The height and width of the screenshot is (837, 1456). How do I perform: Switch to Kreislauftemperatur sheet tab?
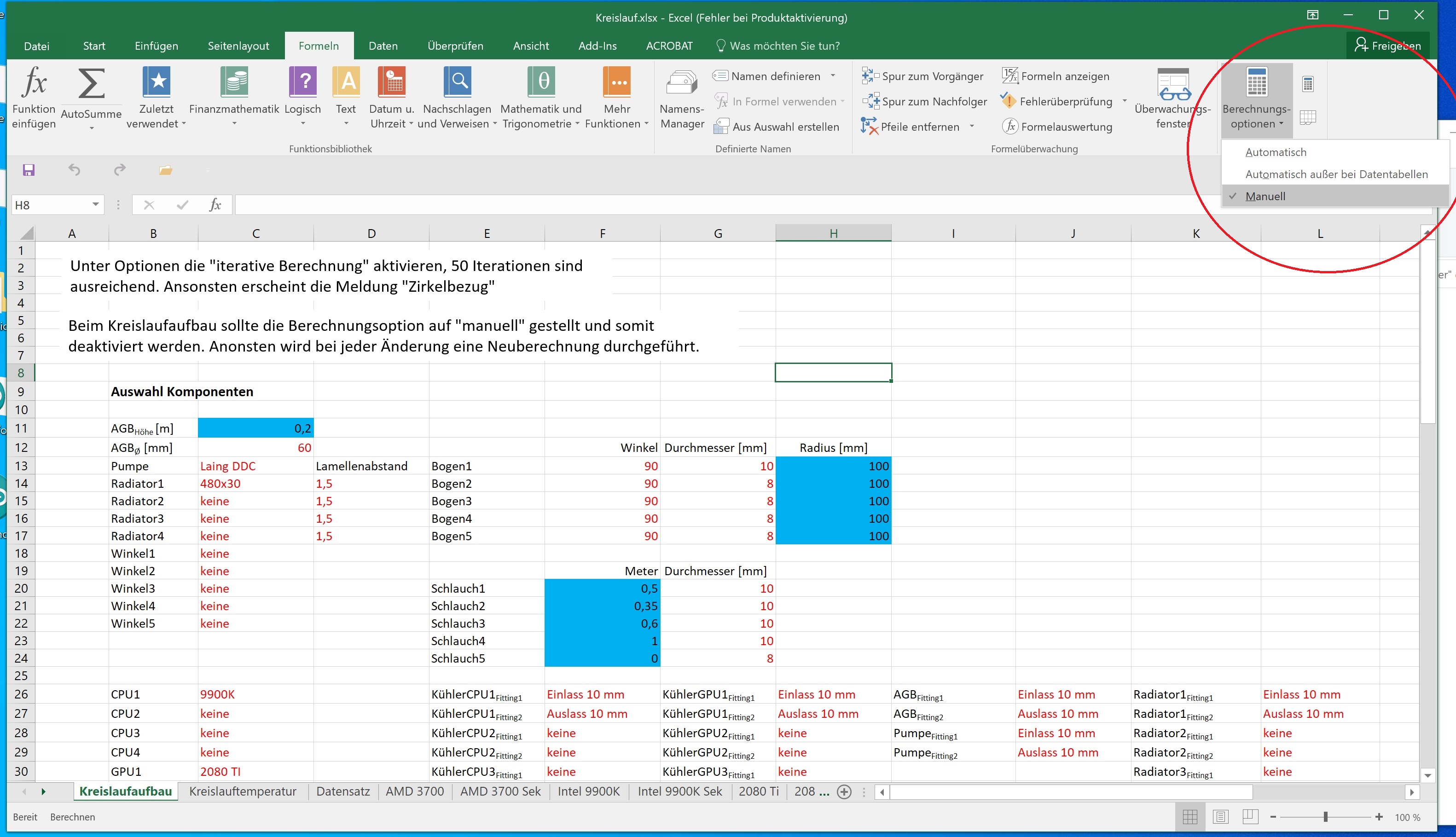point(242,791)
